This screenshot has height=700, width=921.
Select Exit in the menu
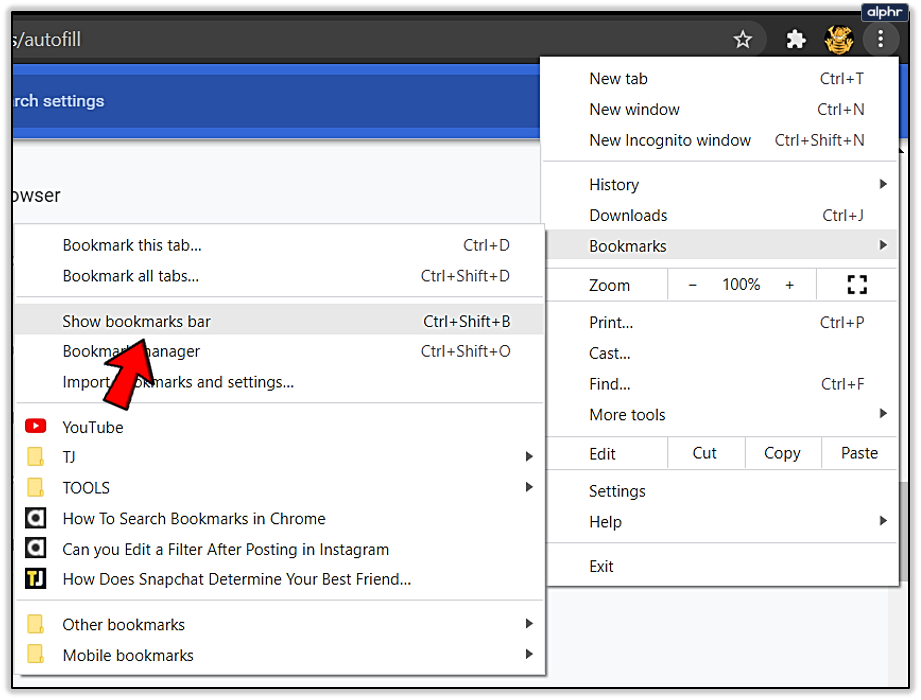[720, 566]
